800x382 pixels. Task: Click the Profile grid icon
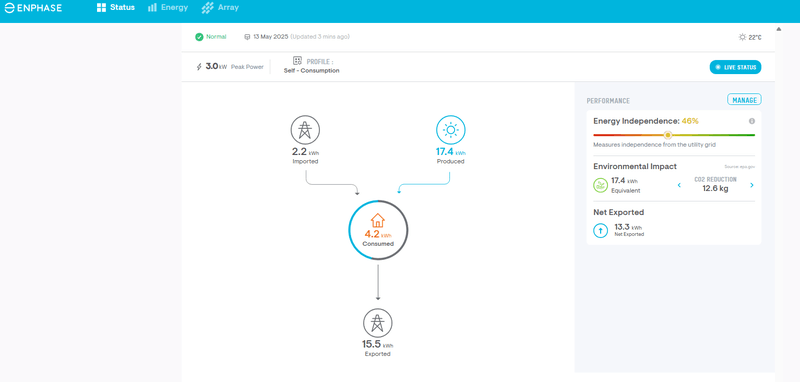pyautogui.click(x=297, y=61)
